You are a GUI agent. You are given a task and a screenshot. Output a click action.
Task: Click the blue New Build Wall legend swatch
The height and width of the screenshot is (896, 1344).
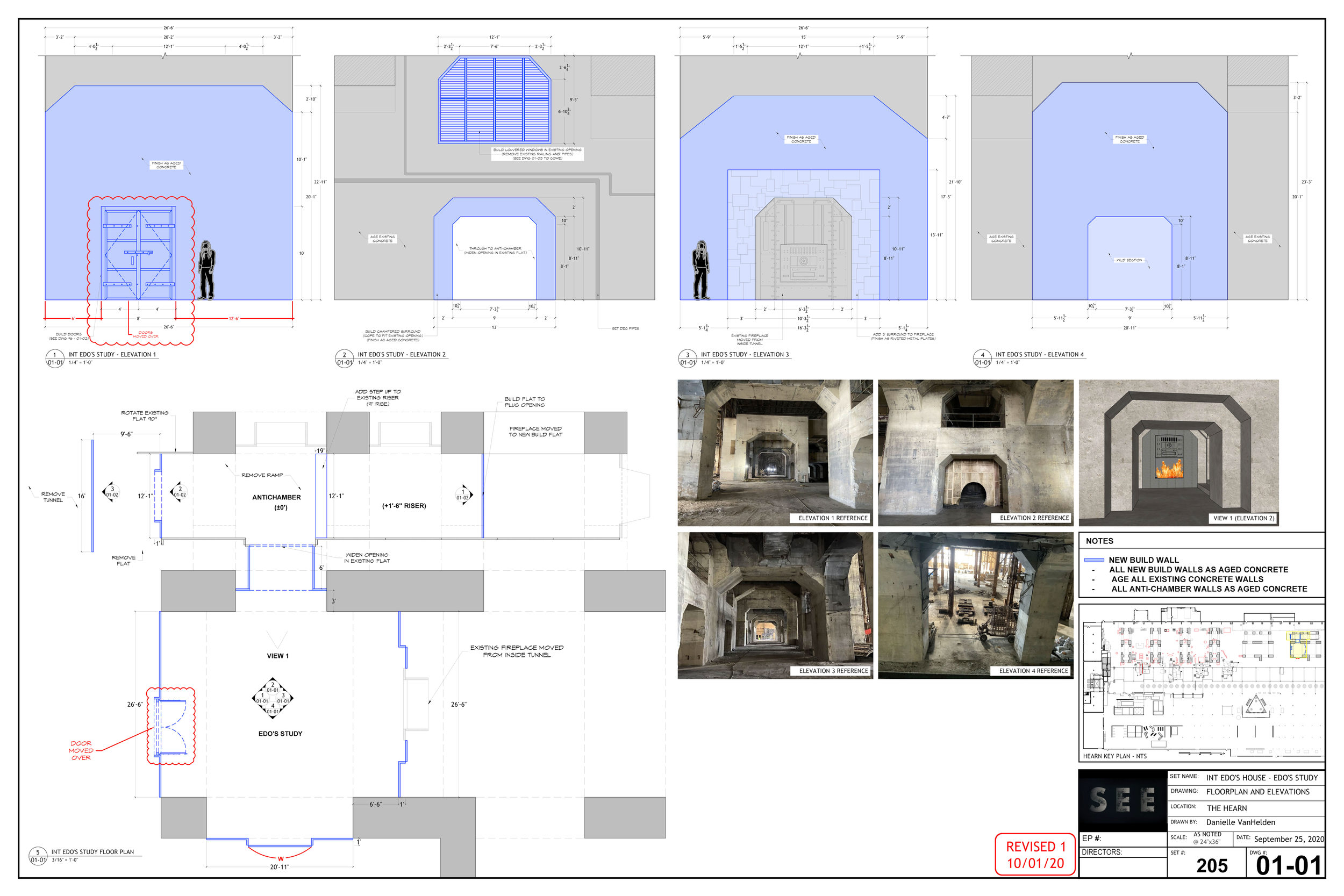(x=1093, y=560)
